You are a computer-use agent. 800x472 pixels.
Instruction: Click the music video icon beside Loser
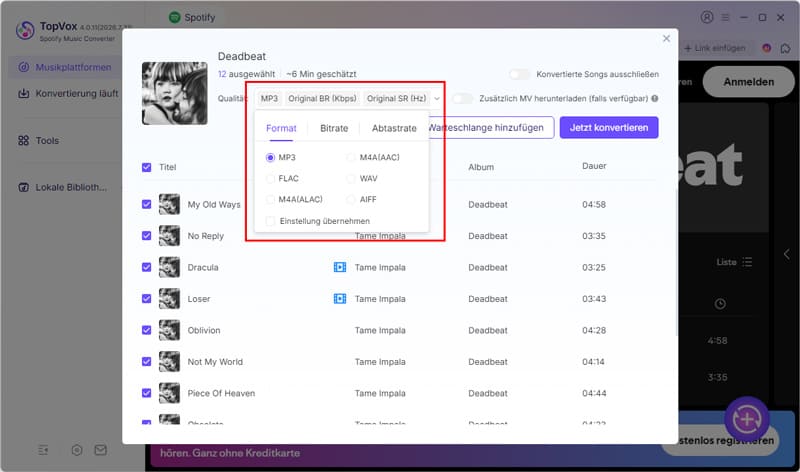[340, 299]
